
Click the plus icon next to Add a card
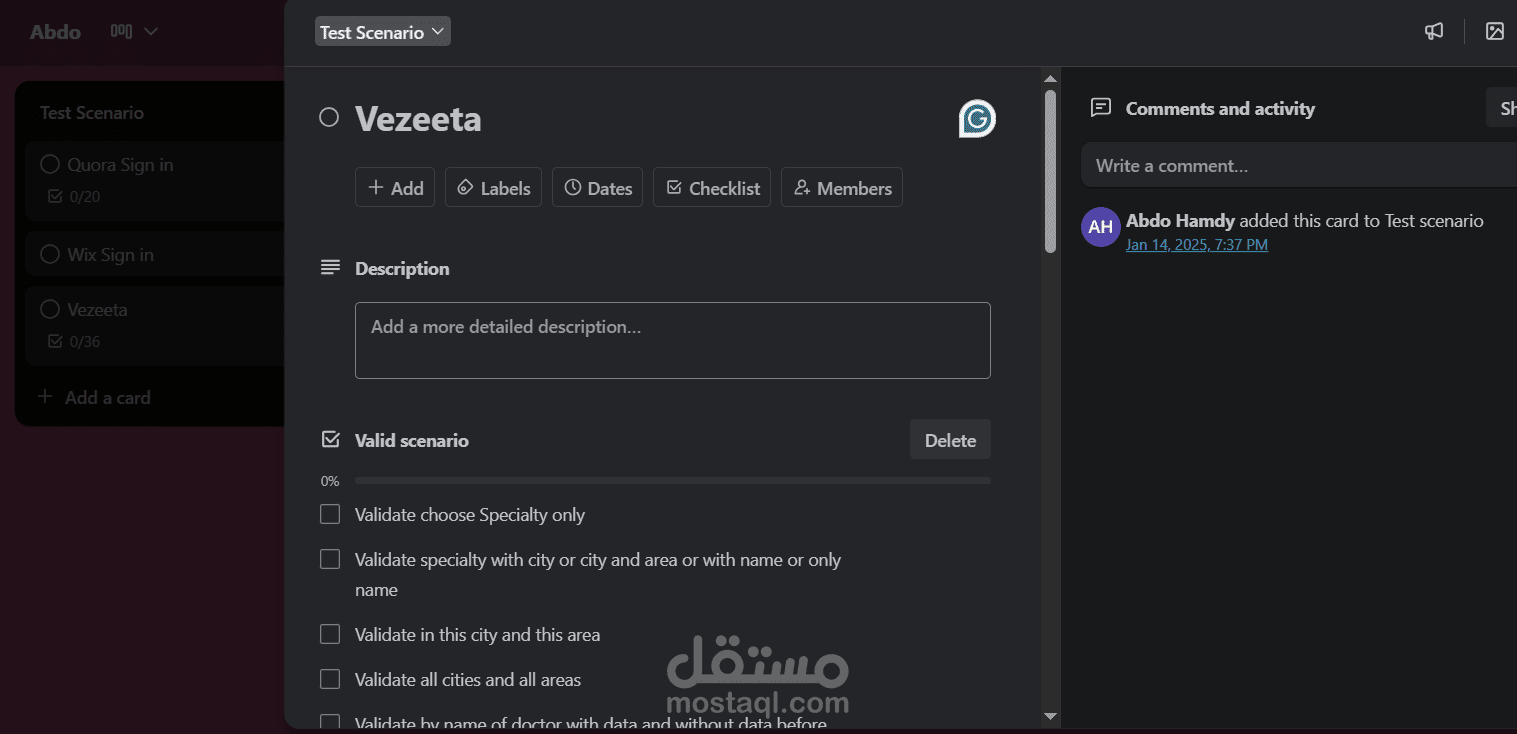[45, 397]
